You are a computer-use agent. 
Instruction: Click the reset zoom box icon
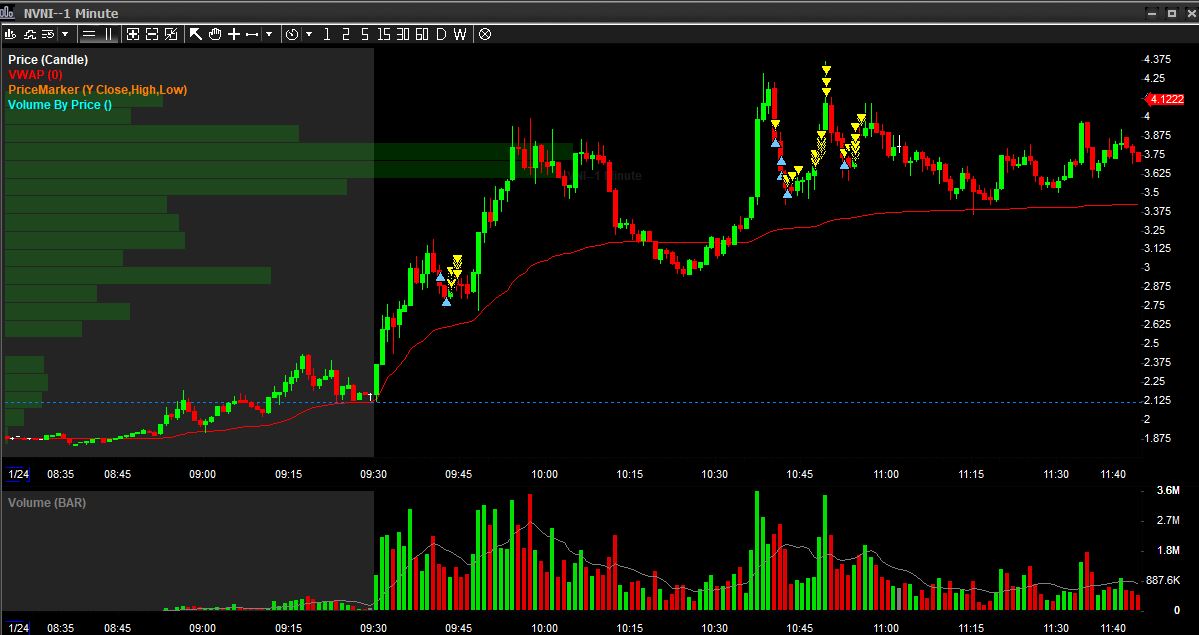point(171,34)
